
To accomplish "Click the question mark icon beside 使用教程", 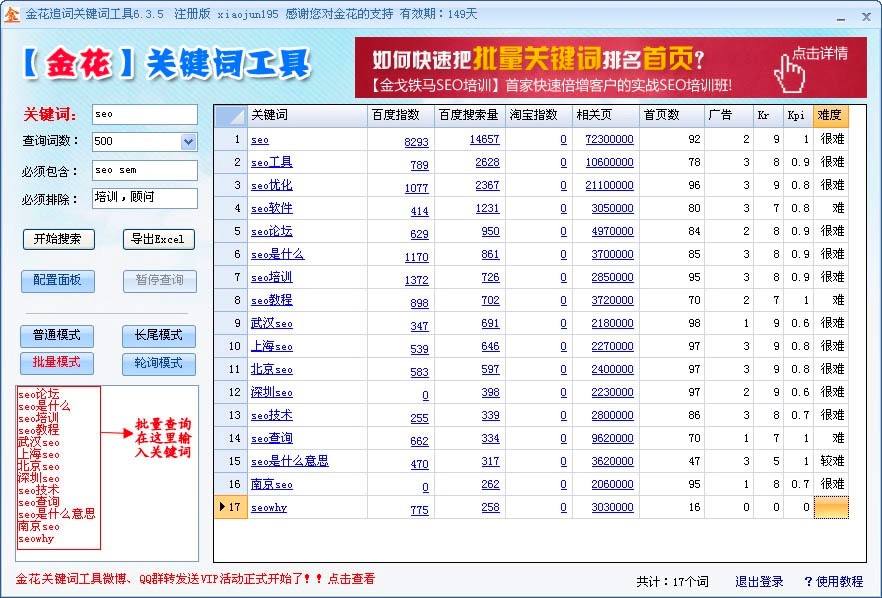I will tap(807, 582).
